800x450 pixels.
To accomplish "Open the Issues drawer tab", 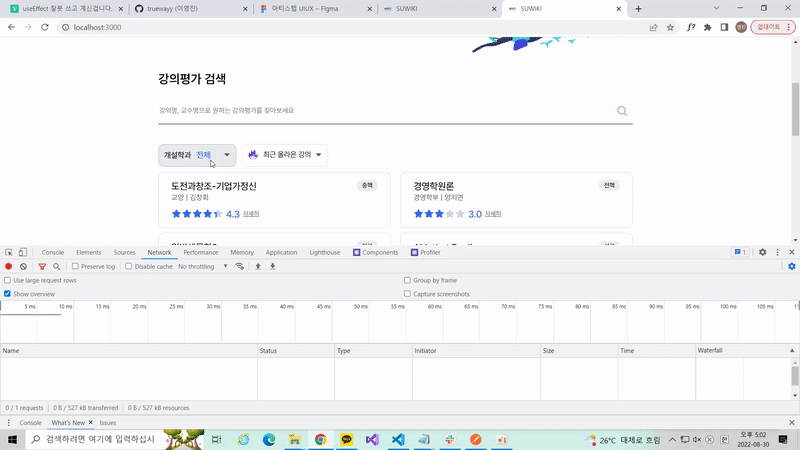I will [108, 422].
